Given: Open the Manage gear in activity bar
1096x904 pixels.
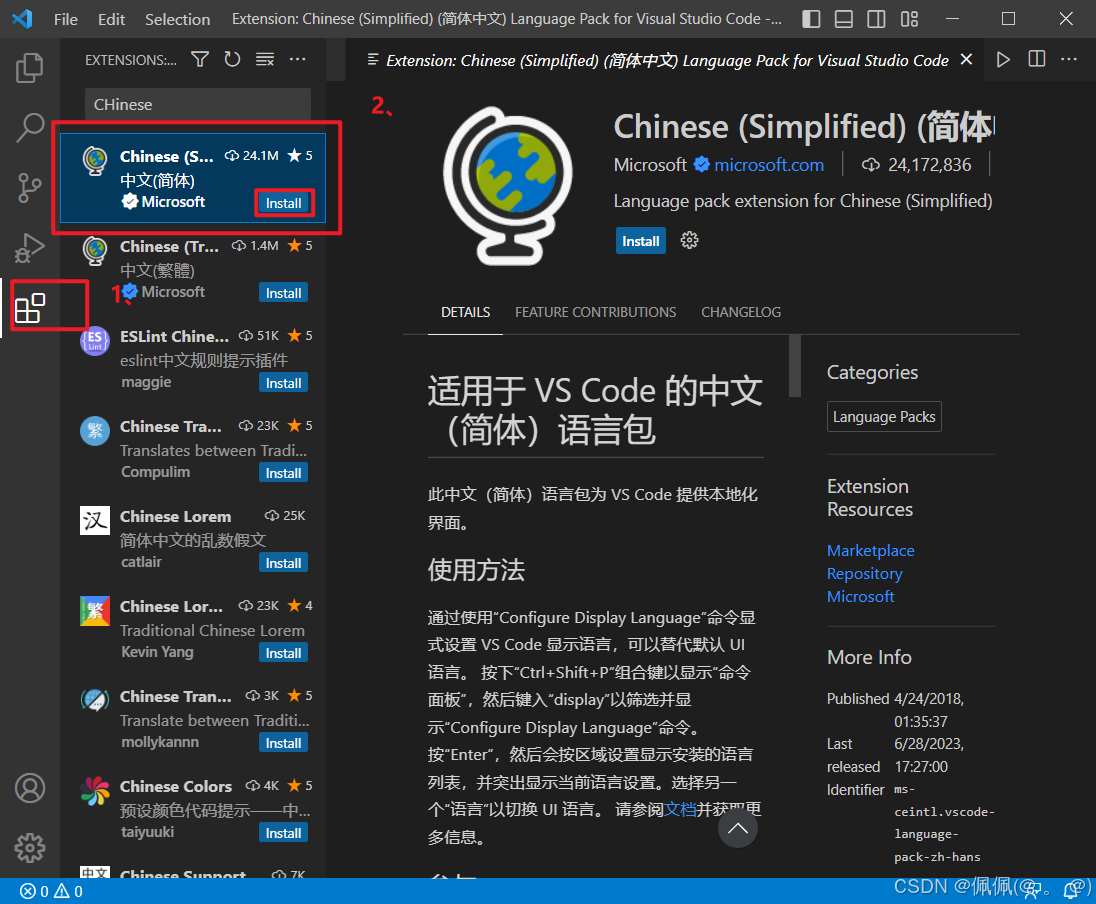Looking at the screenshot, I should [29, 847].
